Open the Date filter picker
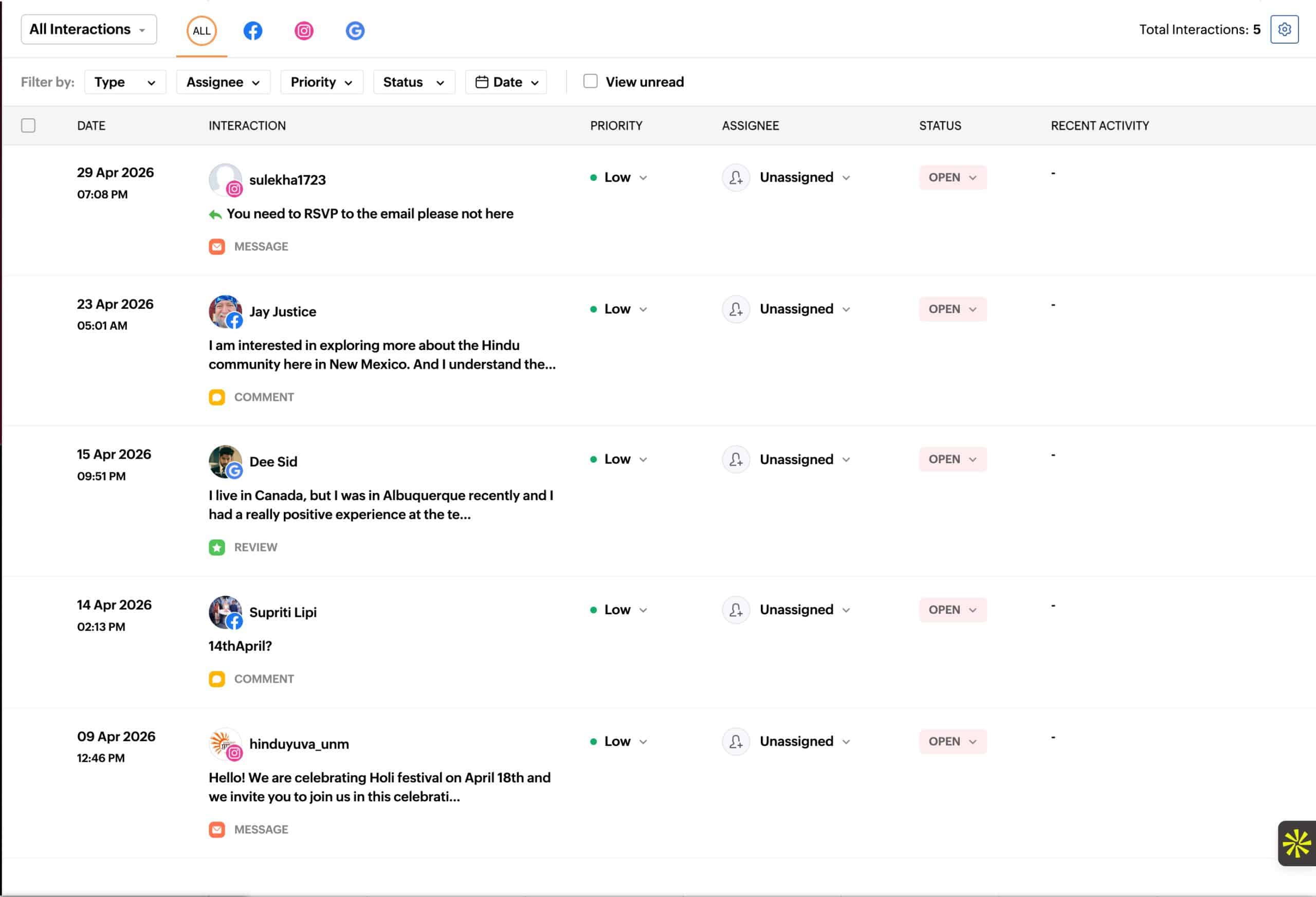The width and height of the screenshot is (1316, 897). 506,82
